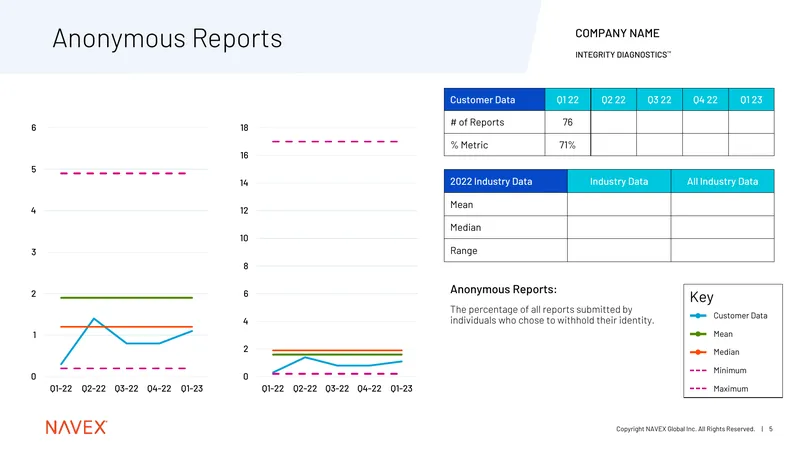Click the '2022 Industry Data' table header

pyautogui.click(x=506, y=181)
